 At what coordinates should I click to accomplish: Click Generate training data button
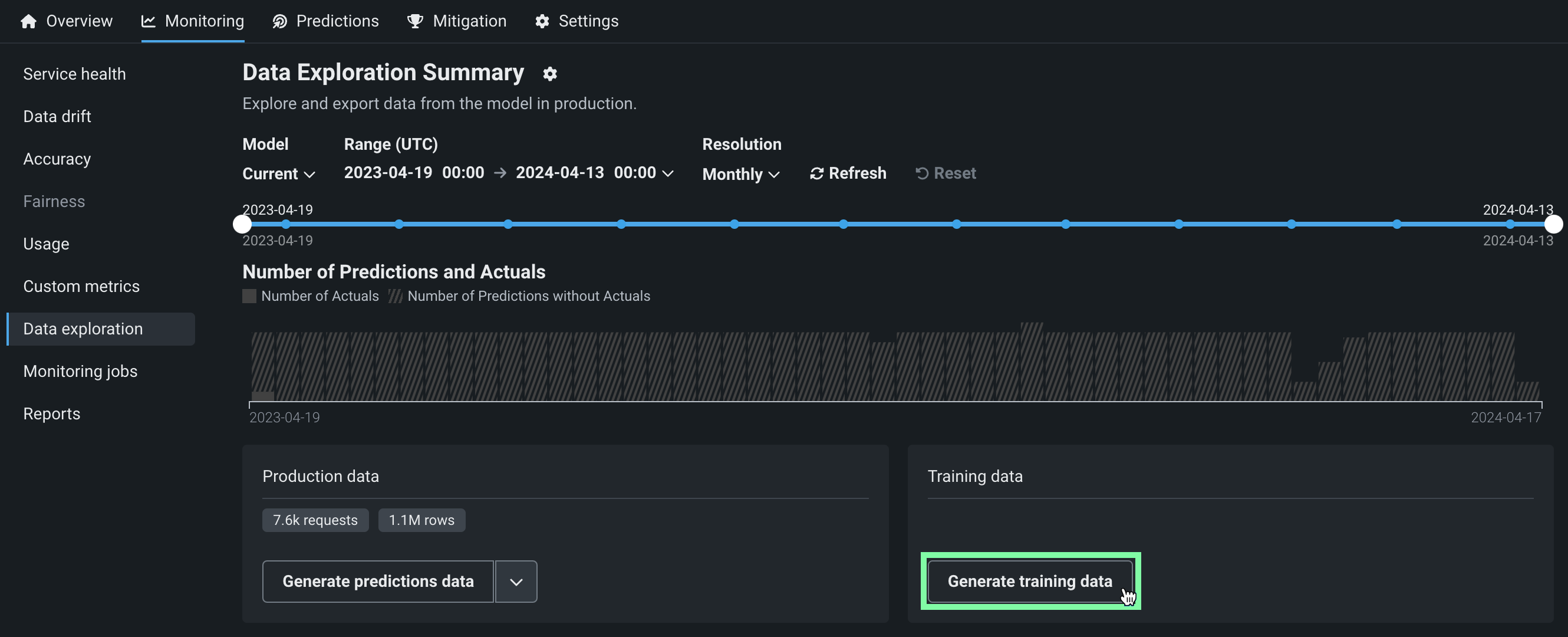1029,581
